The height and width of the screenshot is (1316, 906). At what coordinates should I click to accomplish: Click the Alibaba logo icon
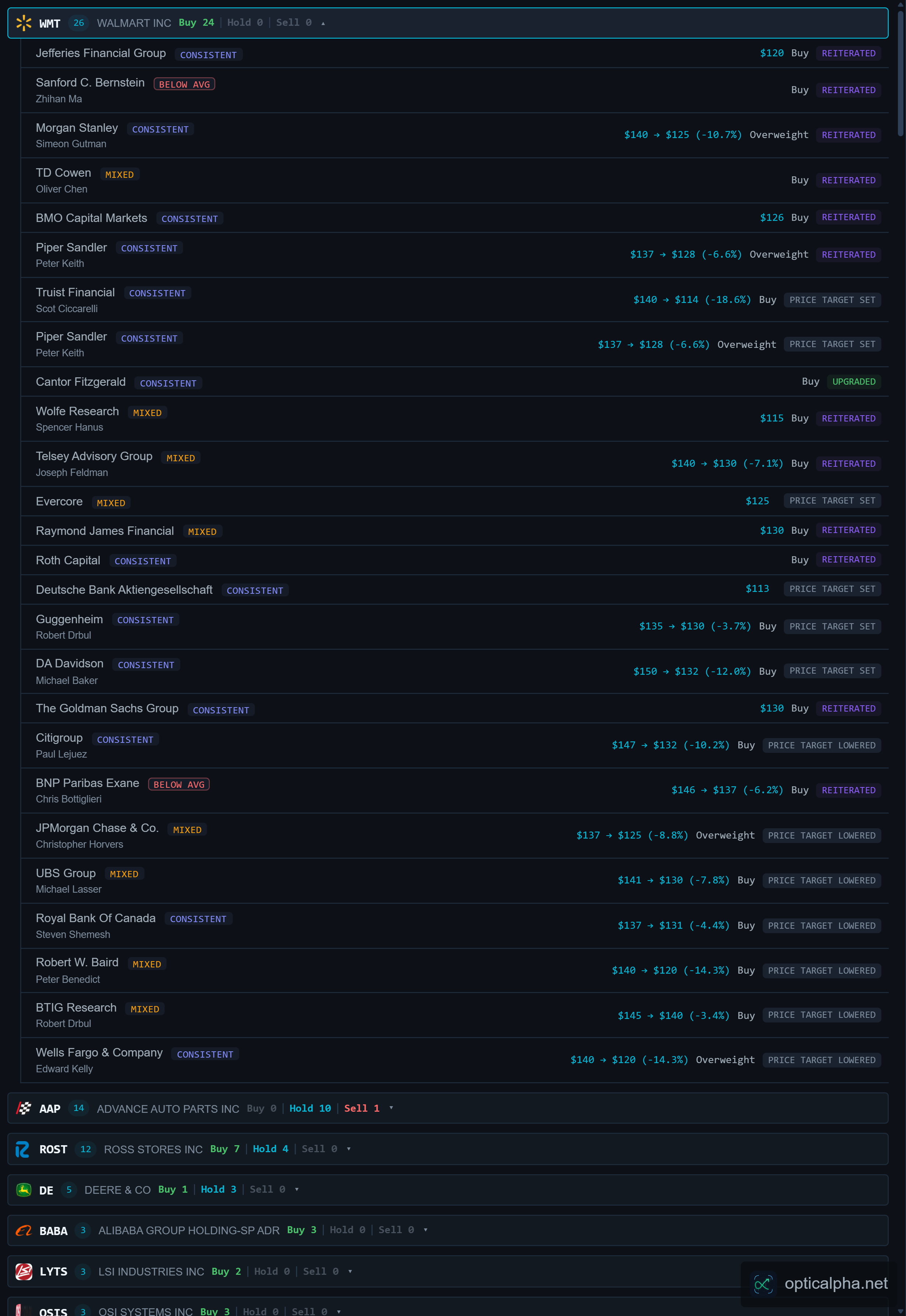24,1230
